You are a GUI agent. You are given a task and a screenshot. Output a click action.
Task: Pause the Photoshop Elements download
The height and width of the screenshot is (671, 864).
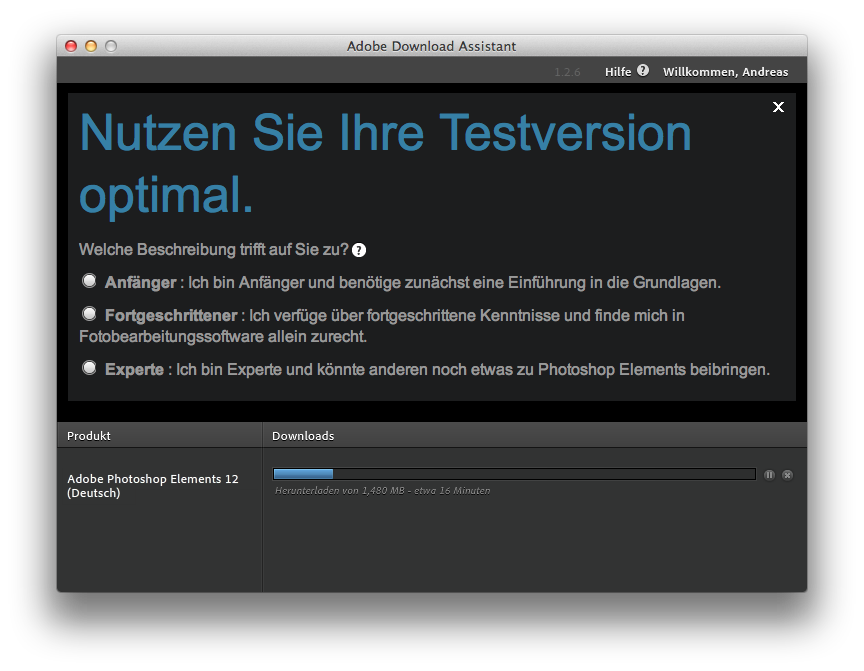(x=769, y=475)
